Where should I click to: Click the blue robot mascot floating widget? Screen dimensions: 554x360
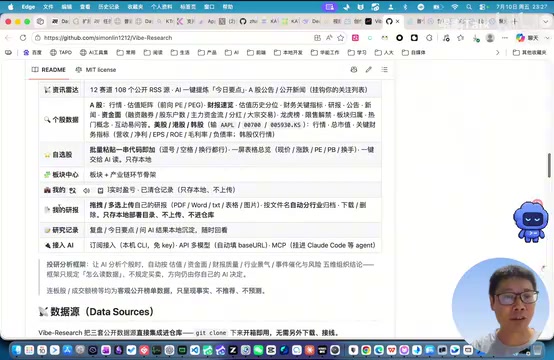coord(531,222)
